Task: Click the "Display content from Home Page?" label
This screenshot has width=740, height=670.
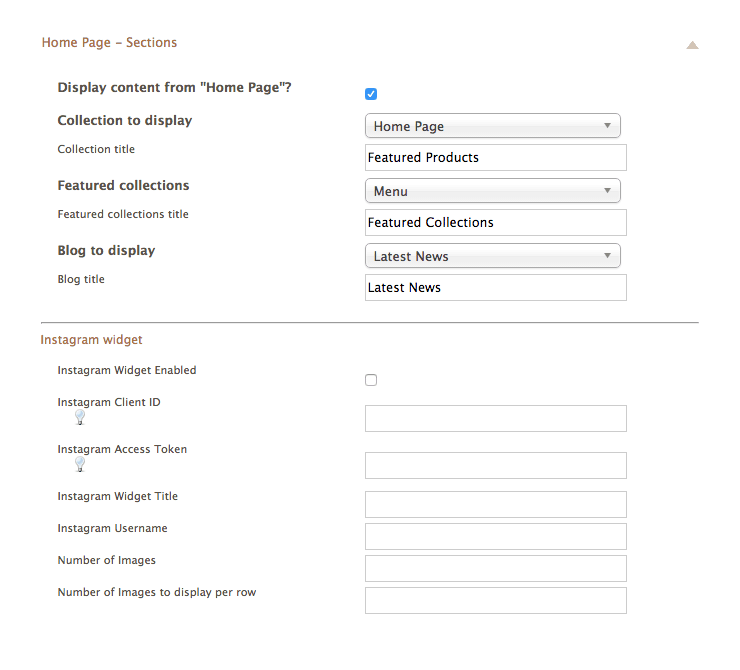Action: (174, 88)
